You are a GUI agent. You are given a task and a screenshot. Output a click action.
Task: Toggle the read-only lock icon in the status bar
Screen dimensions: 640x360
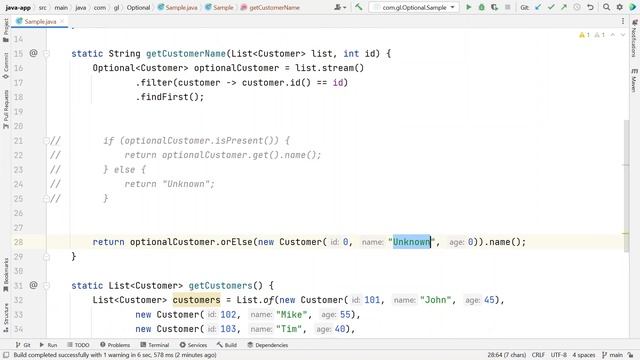point(631,355)
